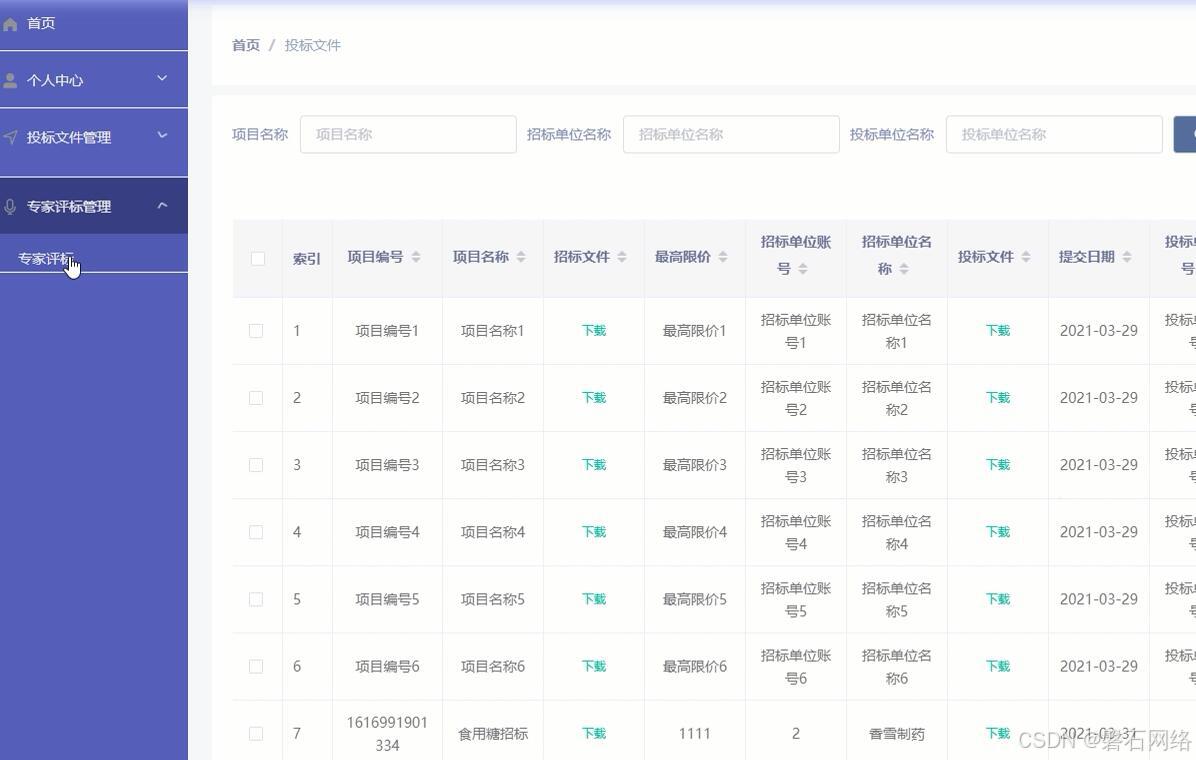Focus the 招标单位名称 search field
Screen dimensions: 1196x760
click(x=731, y=134)
